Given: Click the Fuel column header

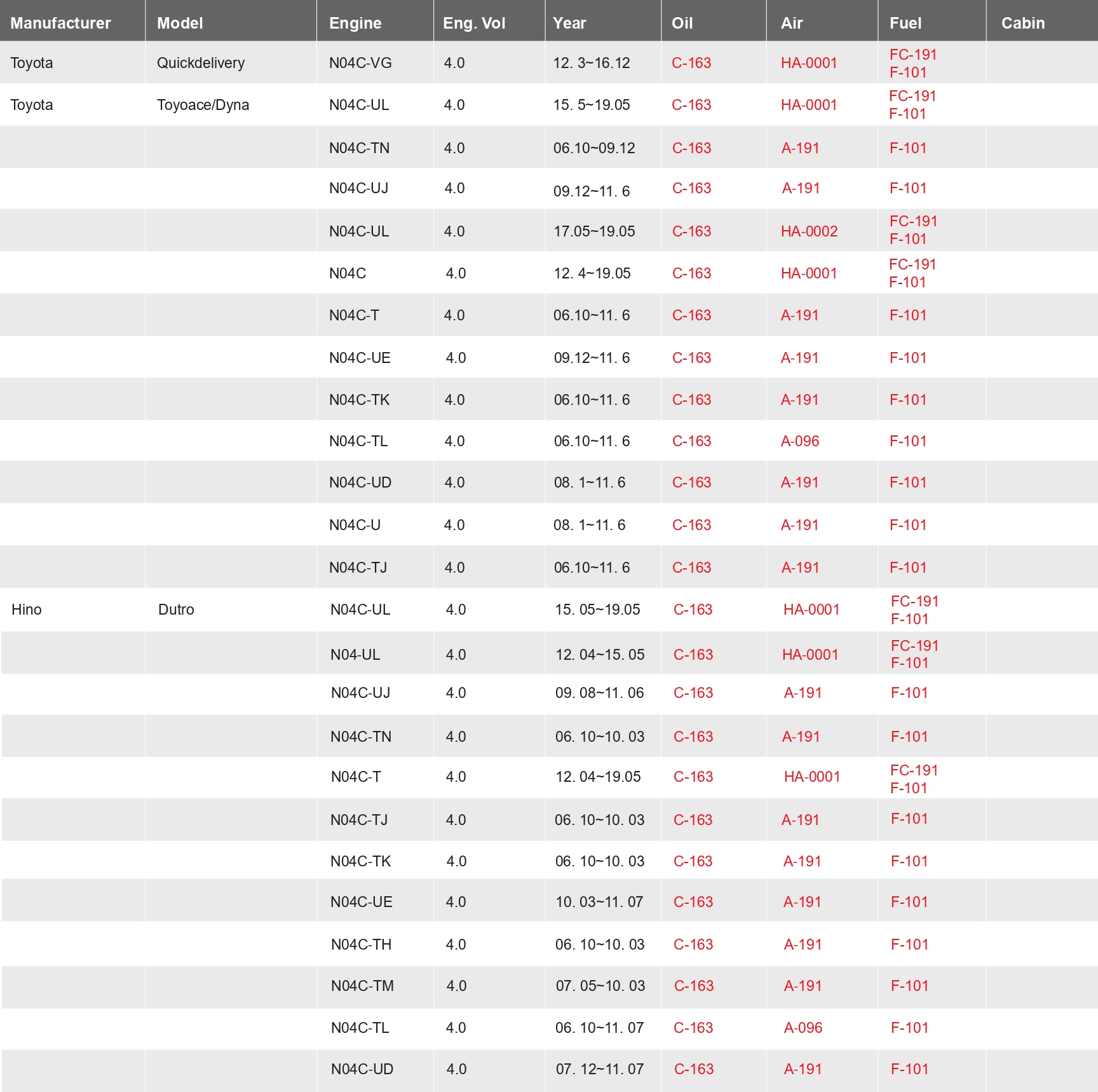Looking at the screenshot, I should [905, 23].
